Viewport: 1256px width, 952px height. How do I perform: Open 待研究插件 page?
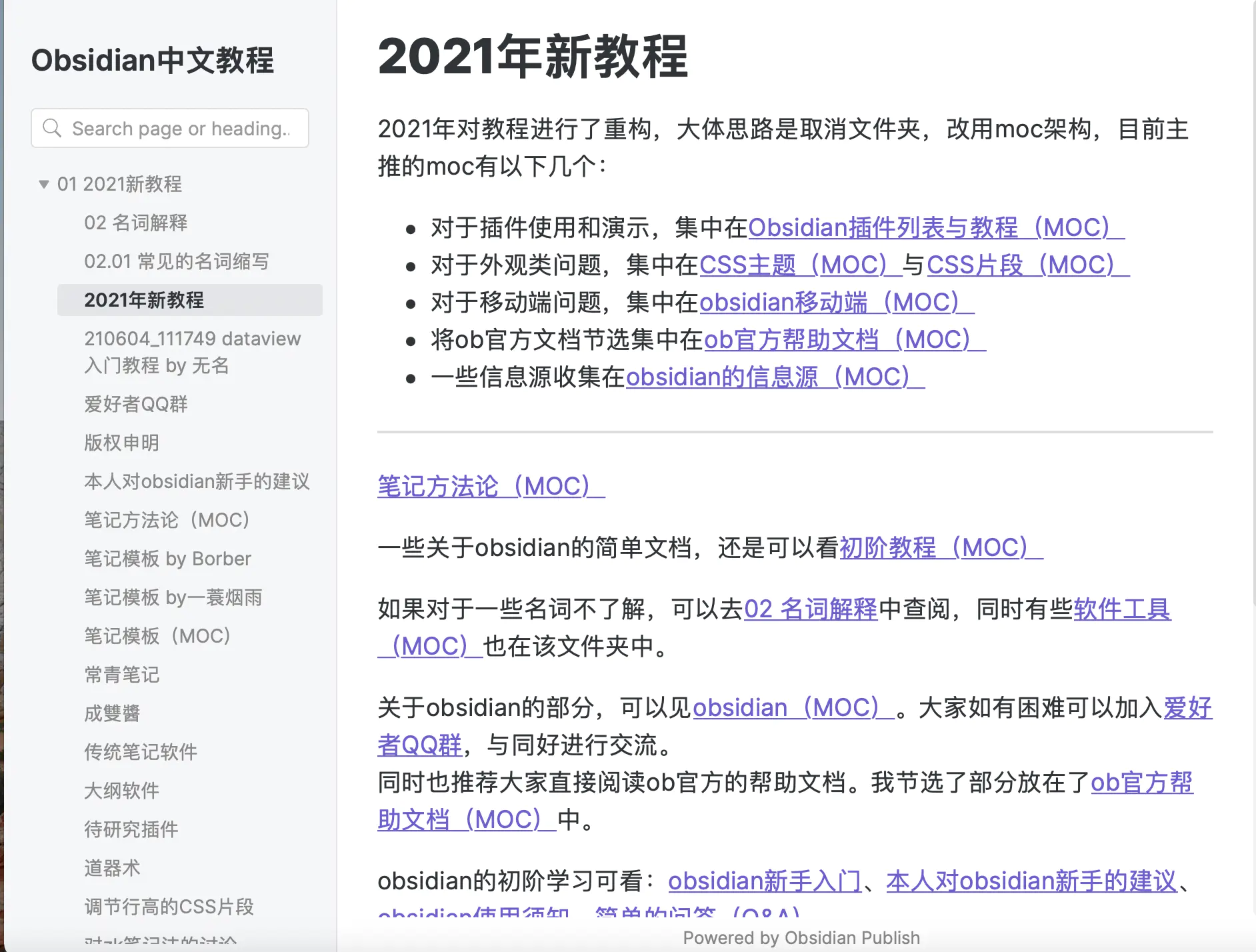point(131,829)
